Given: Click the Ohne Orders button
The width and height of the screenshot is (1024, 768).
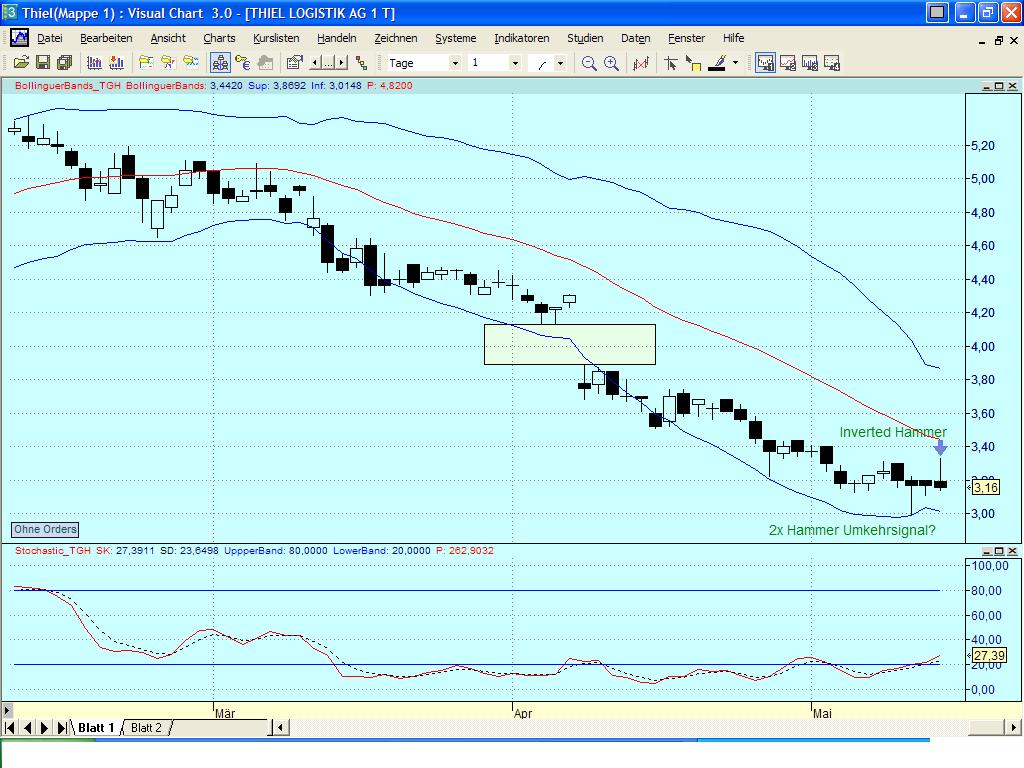Looking at the screenshot, I should coord(44,529).
